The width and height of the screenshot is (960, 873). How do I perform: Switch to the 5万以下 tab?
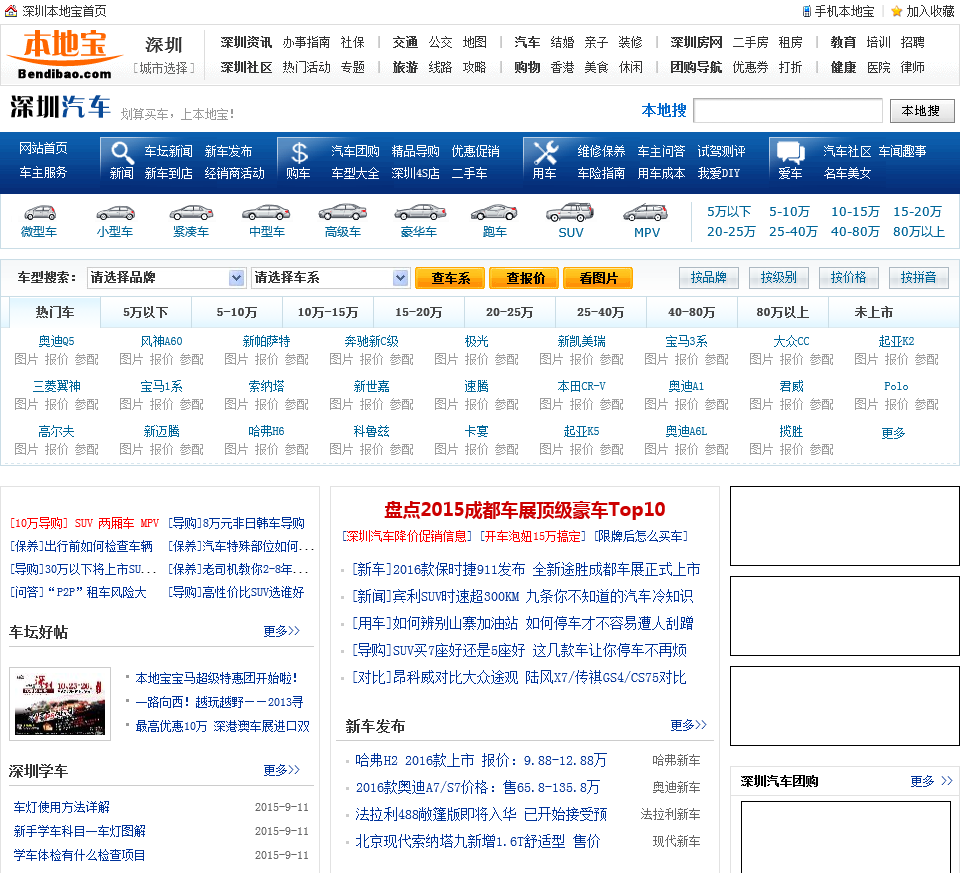point(146,312)
